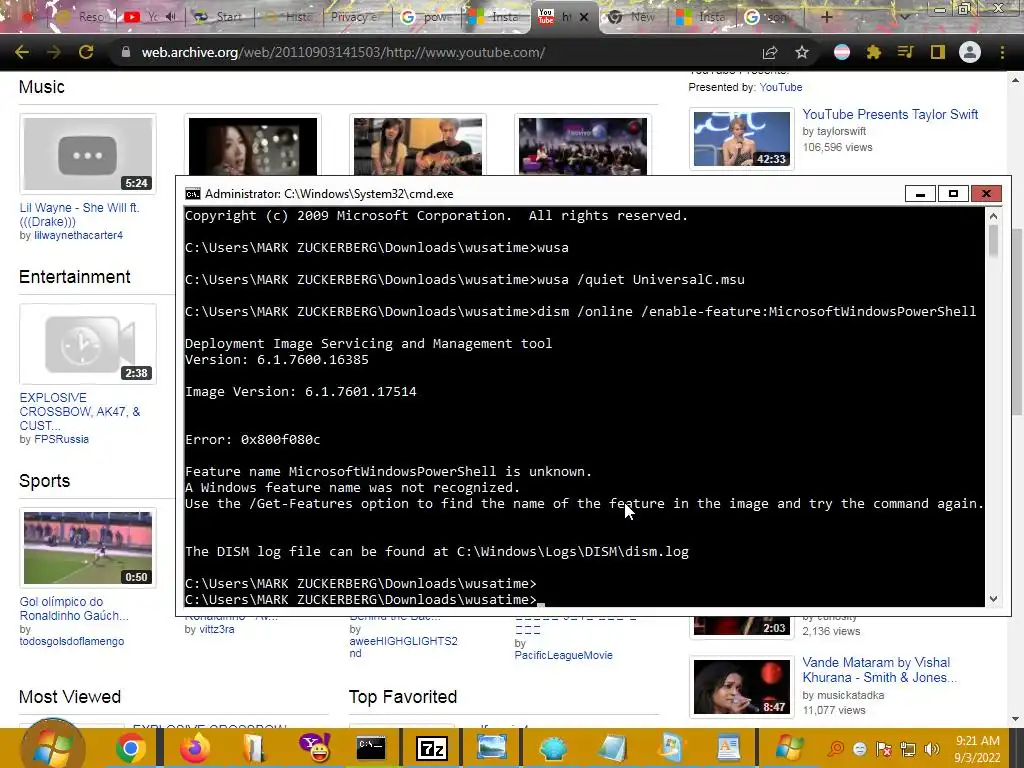
Task: Click the taskbar clock showing 9:21 AM
Action: point(977,749)
